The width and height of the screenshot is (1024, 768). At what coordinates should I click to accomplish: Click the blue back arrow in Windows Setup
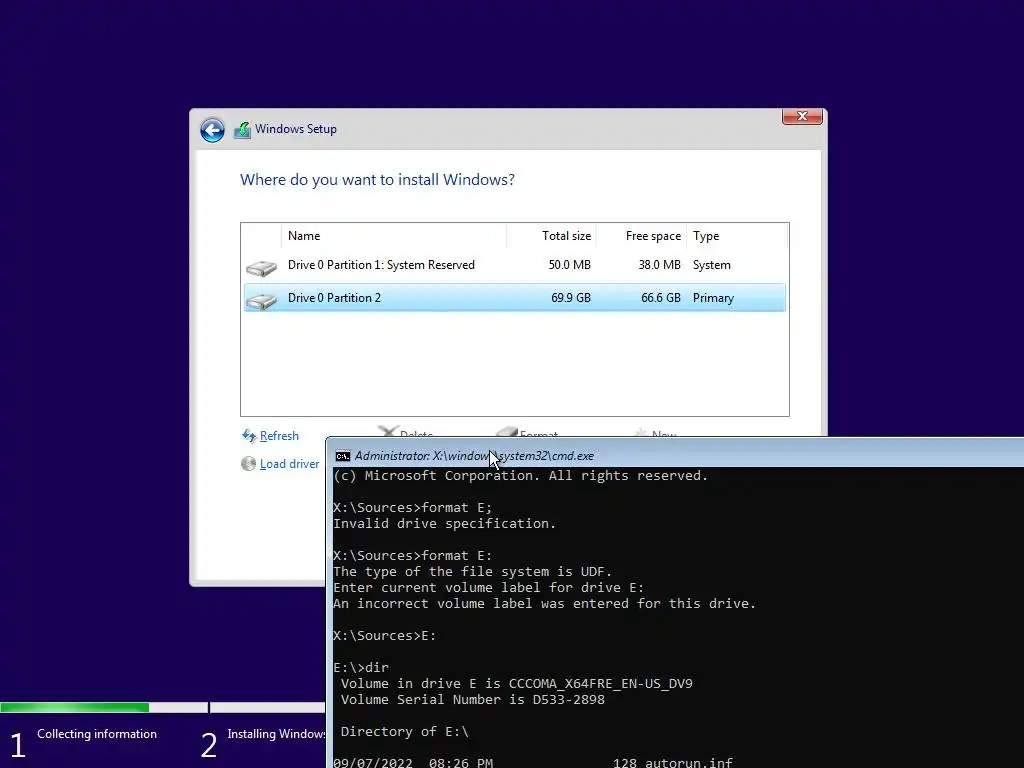pyautogui.click(x=212, y=130)
